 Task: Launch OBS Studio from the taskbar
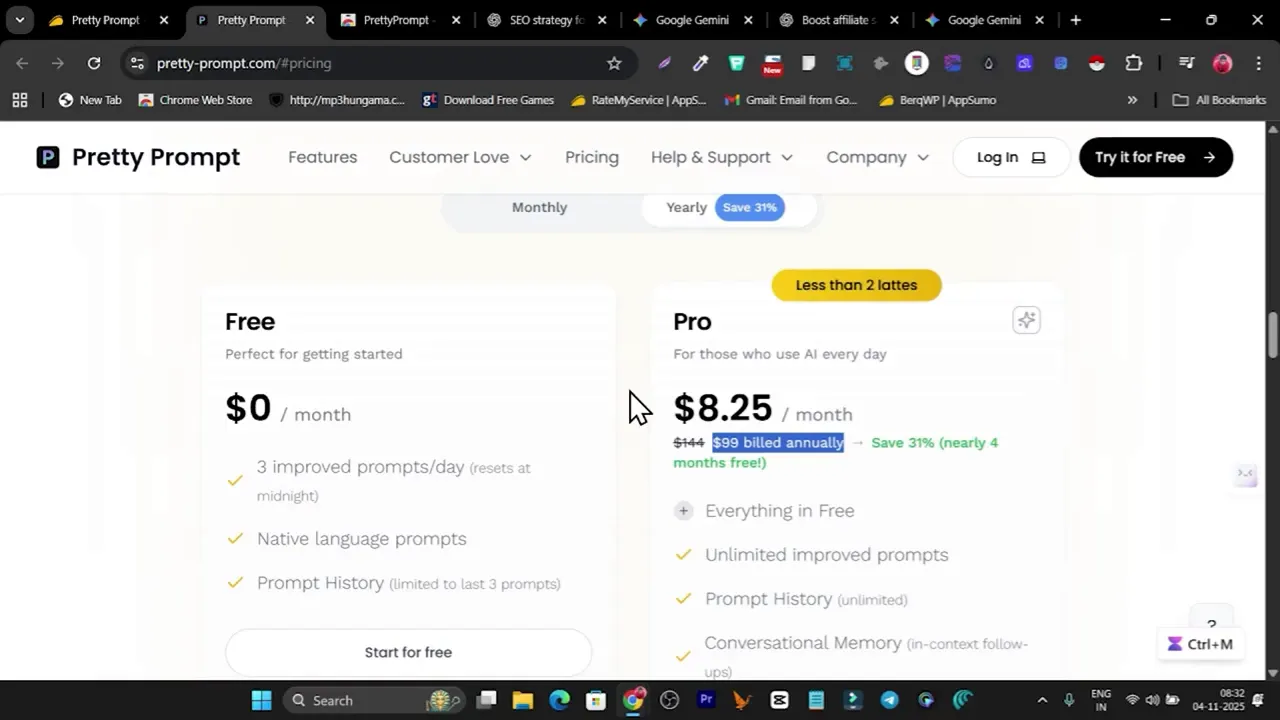coord(670,700)
